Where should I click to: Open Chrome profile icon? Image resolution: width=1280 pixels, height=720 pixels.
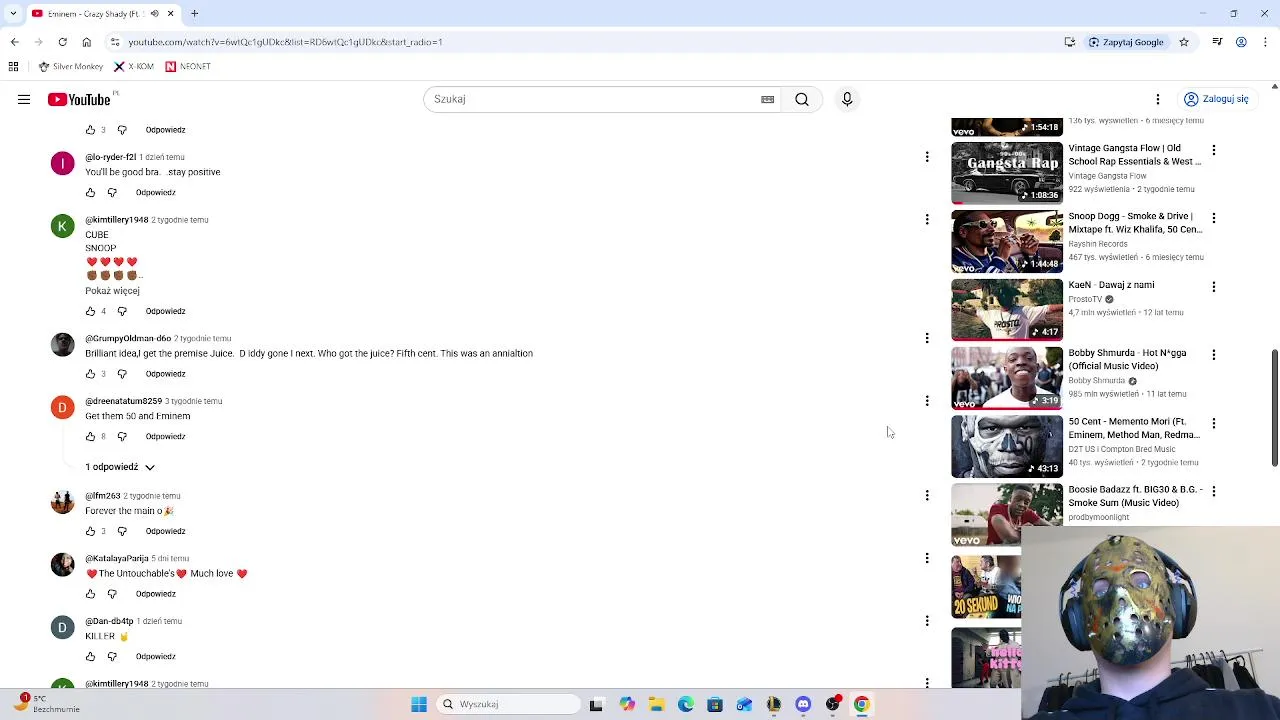1241,42
